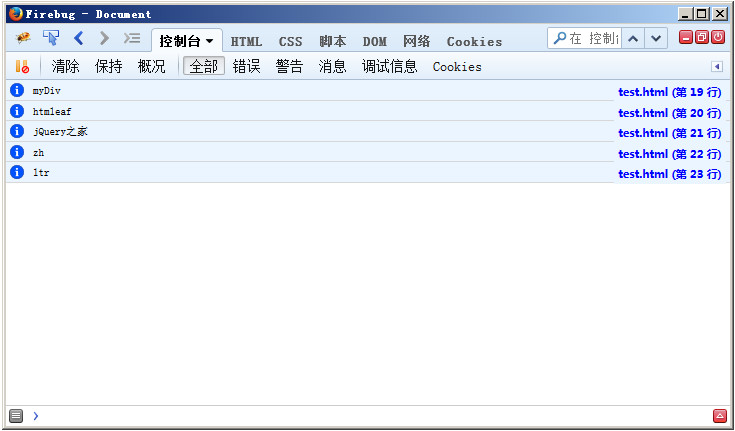Toggle the 错误 (errors) filter
The width and height of the screenshot is (735, 431).
[x=247, y=67]
